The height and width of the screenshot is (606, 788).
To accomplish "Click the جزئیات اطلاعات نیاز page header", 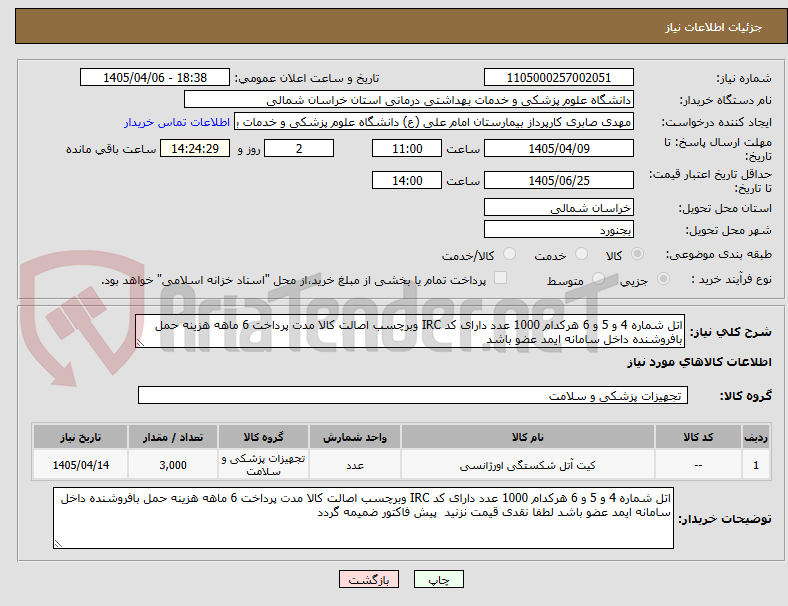I will (714, 27).
